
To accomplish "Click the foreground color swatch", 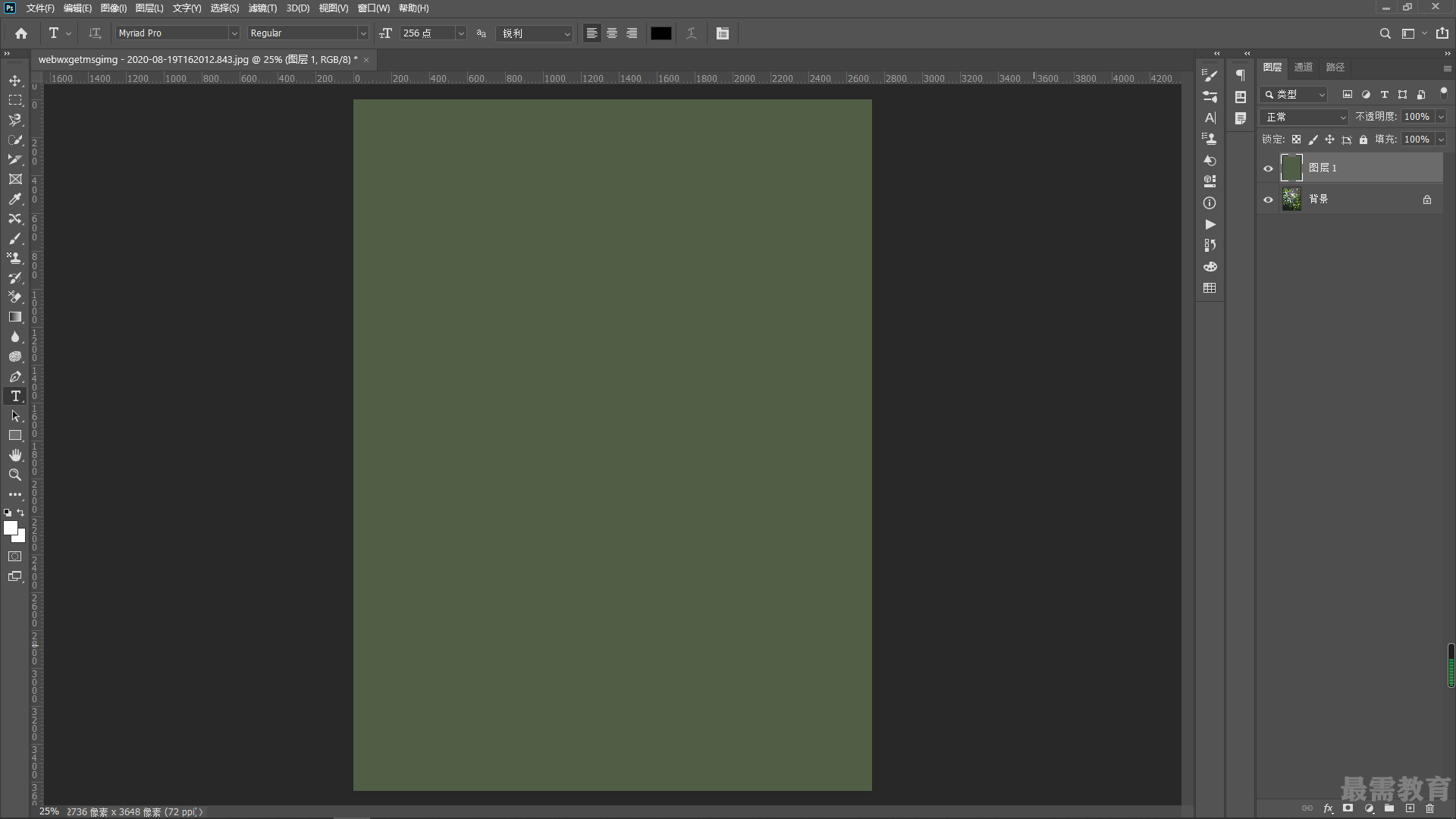I will pos(10,528).
